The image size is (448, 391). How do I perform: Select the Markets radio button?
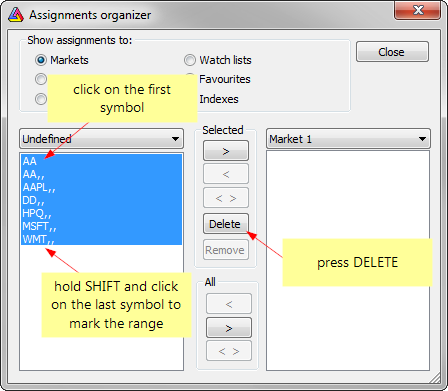click(41, 60)
